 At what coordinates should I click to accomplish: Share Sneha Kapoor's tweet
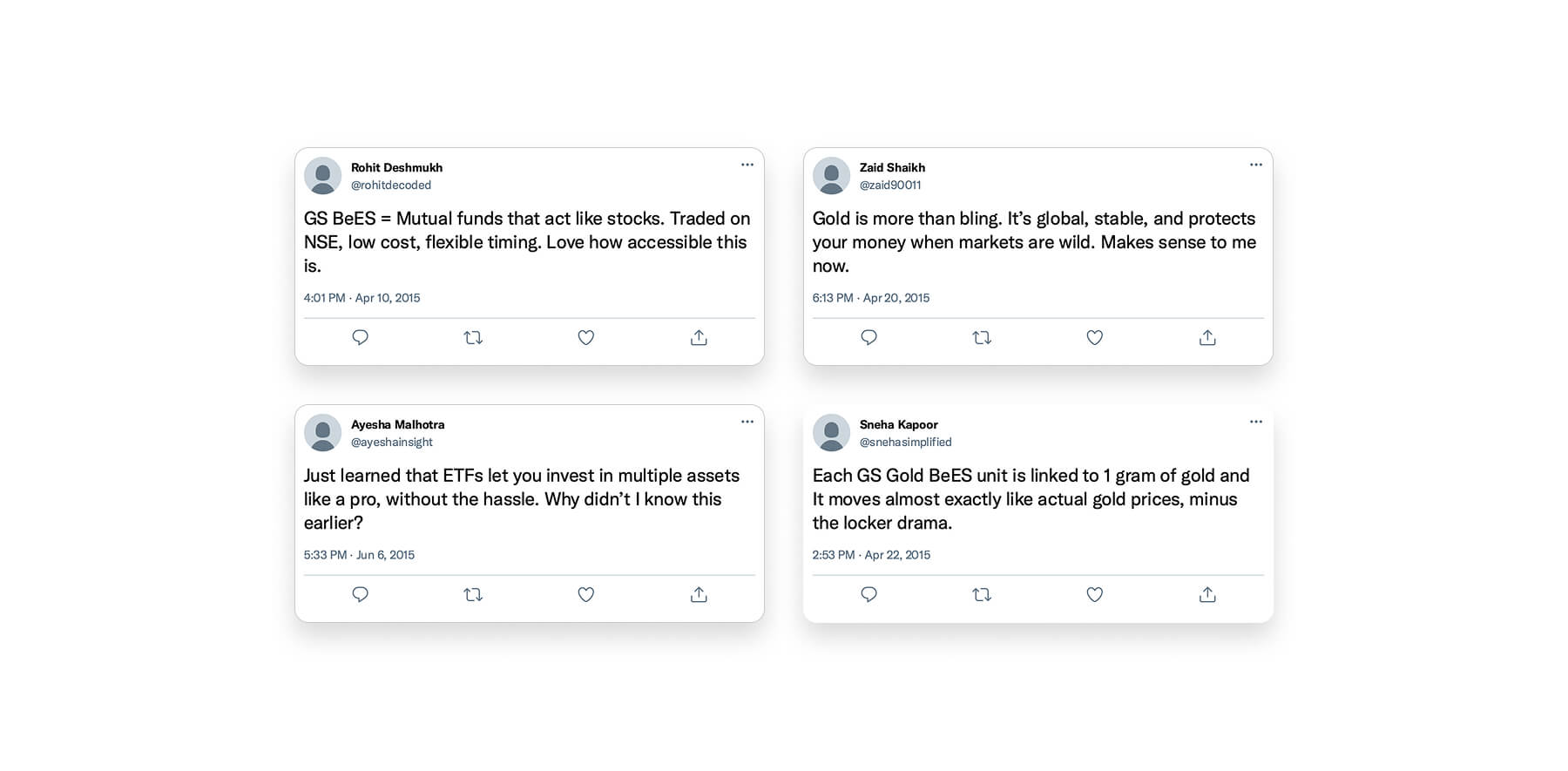tap(1207, 594)
